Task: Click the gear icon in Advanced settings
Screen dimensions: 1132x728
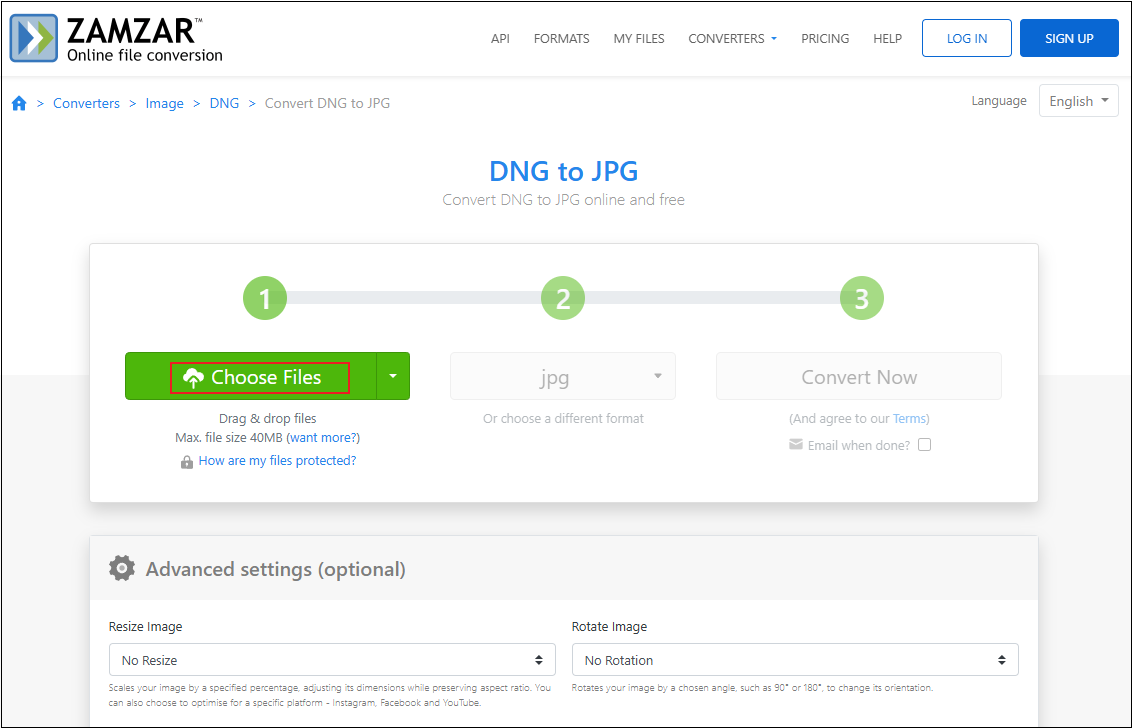Action: point(122,568)
